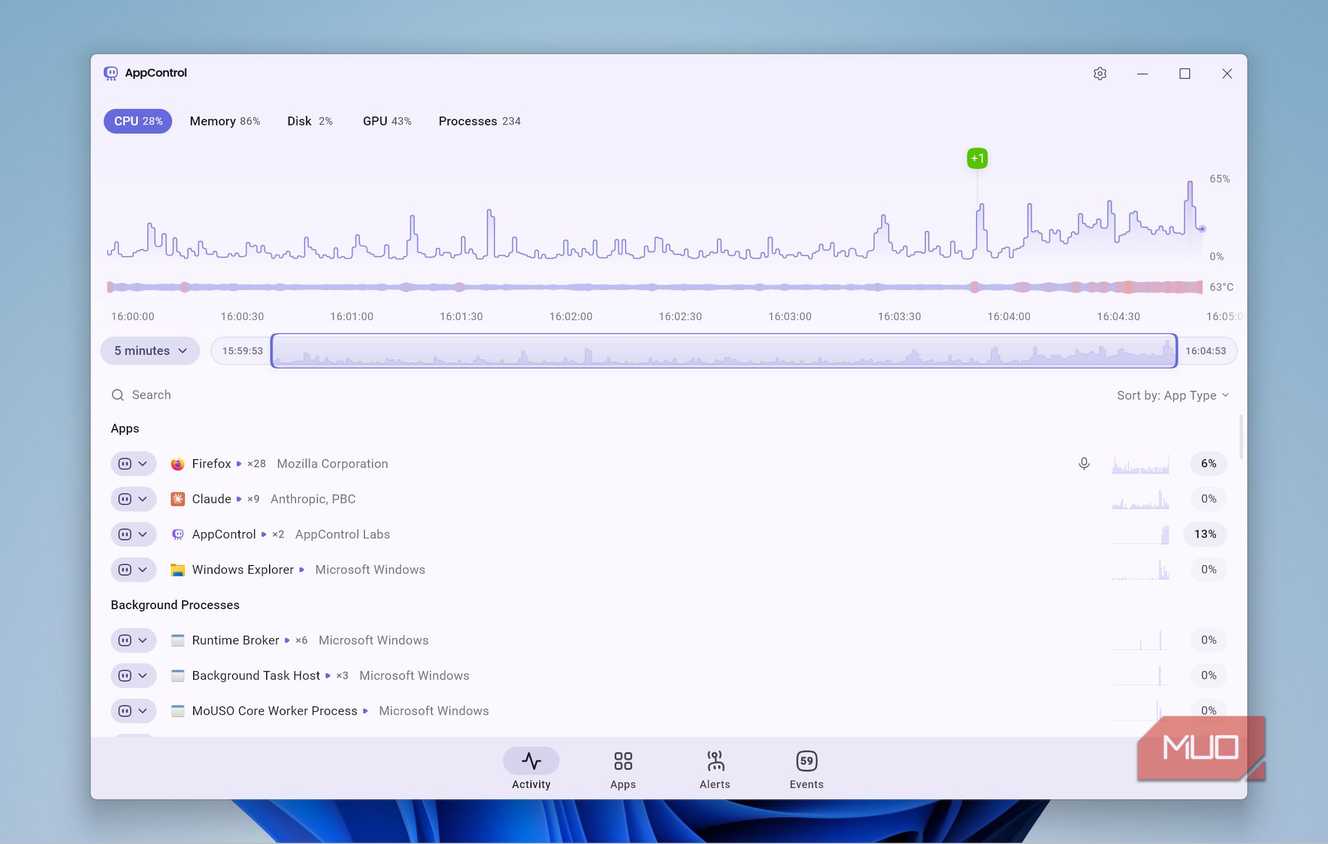Image resolution: width=1328 pixels, height=844 pixels.
Task: Open the control chevron menu for MoUSO Core Worker Process
Action: [x=143, y=711]
